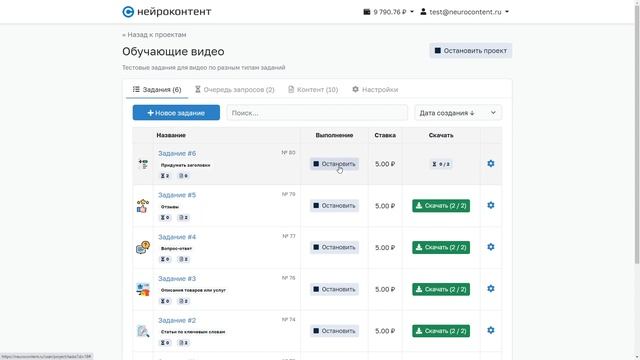Click the Название column header
The image size is (640, 360).
(x=171, y=135)
